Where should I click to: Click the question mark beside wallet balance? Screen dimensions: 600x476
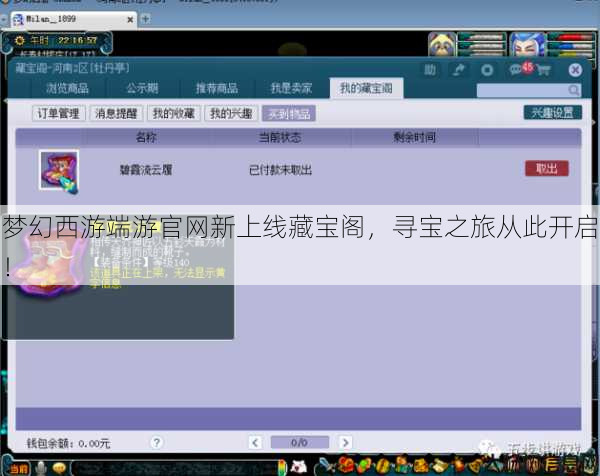[156, 443]
